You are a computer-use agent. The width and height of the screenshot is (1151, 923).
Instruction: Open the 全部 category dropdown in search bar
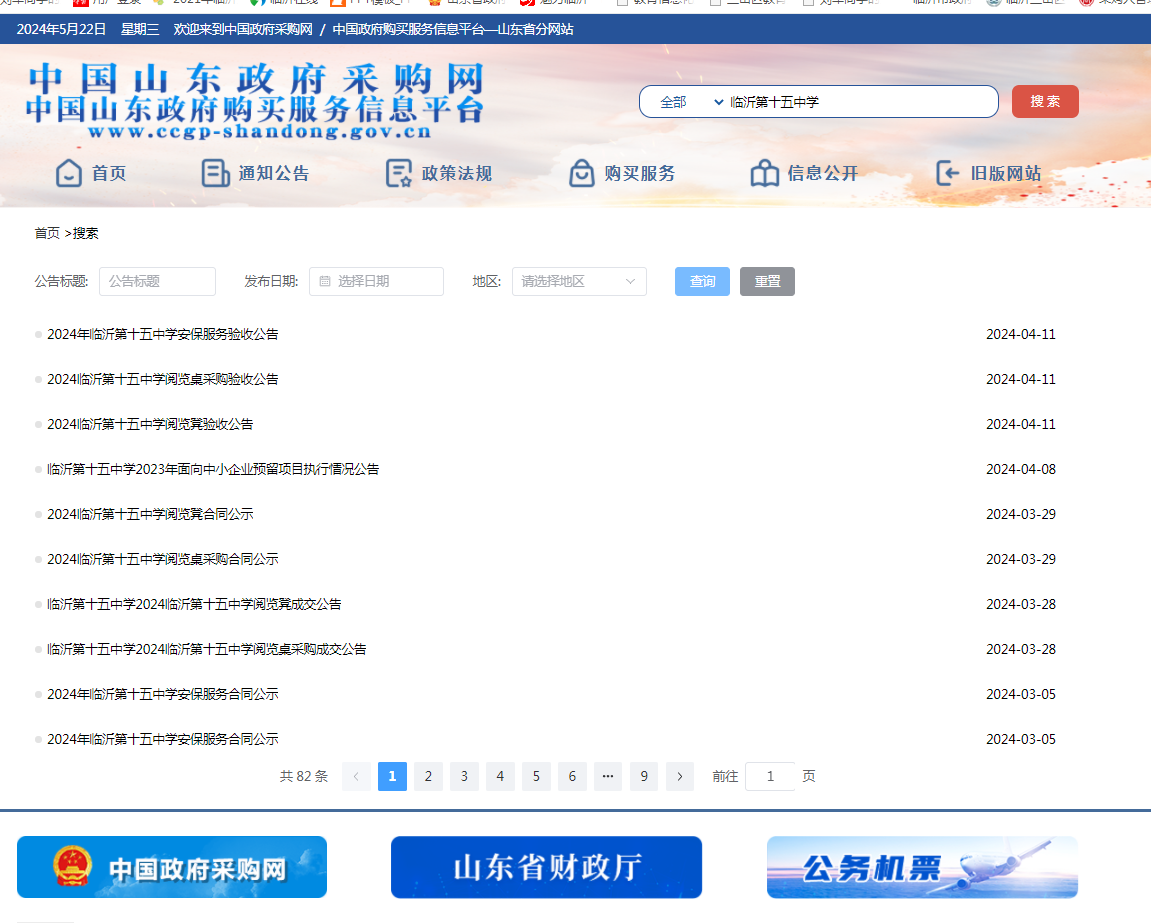click(691, 102)
